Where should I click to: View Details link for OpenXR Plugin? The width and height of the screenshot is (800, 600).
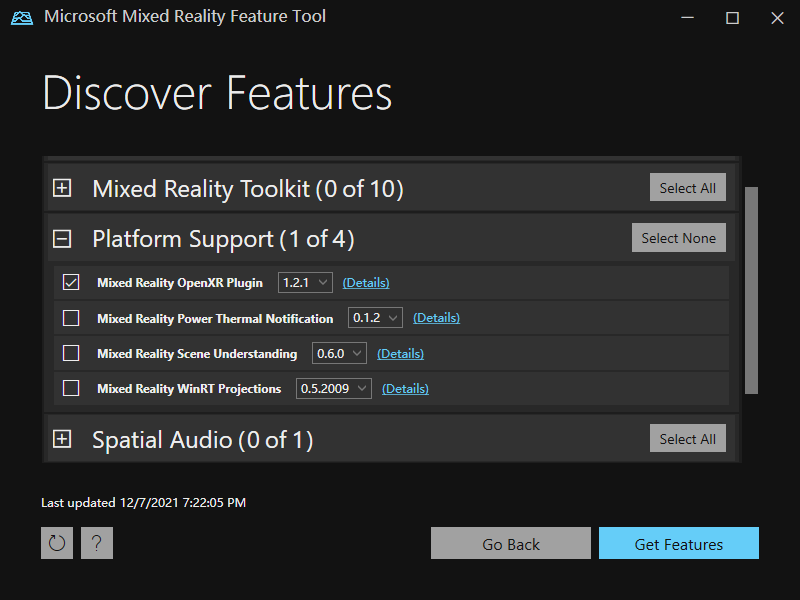(366, 283)
